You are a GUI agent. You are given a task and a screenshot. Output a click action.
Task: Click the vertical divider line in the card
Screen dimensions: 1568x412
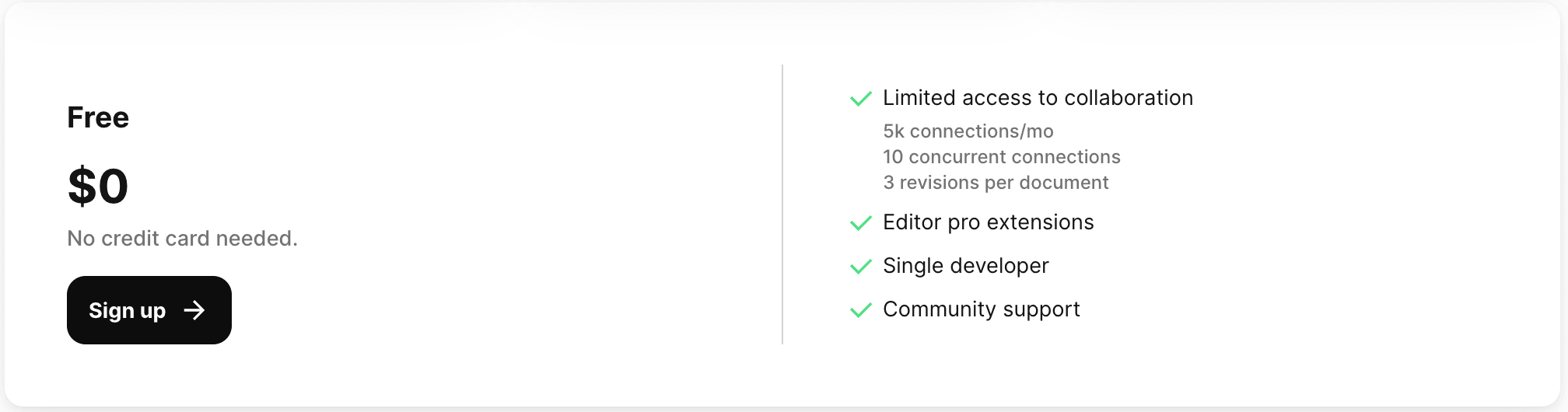tap(782, 204)
